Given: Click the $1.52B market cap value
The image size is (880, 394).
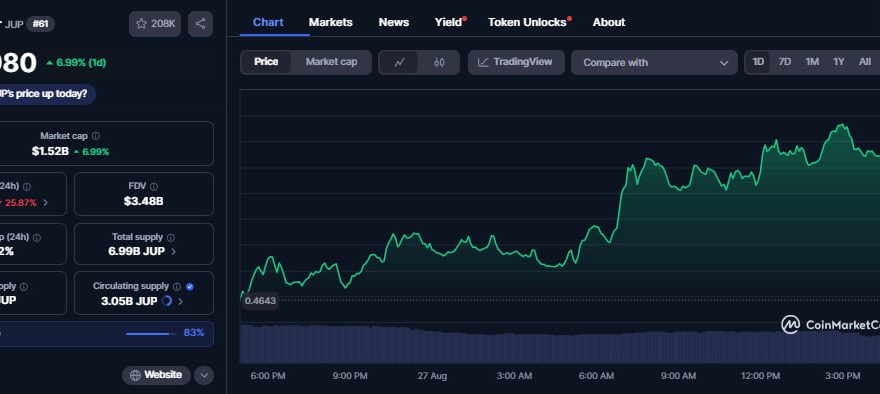Looking at the screenshot, I should tap(50, 152).
